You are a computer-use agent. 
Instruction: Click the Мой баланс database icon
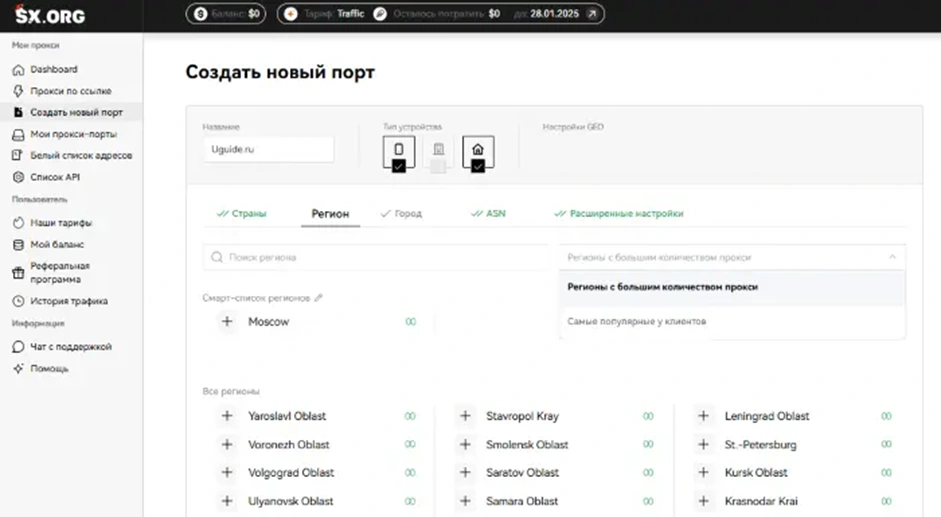click(x=19, y=244)
